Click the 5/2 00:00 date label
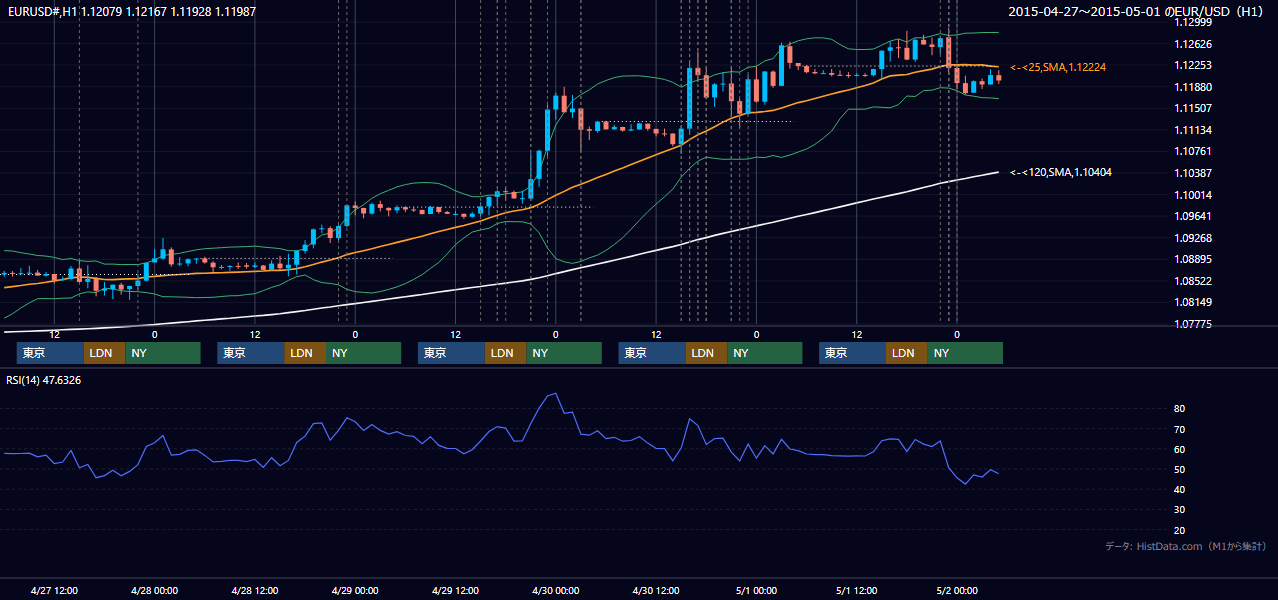 click(957, 590)
